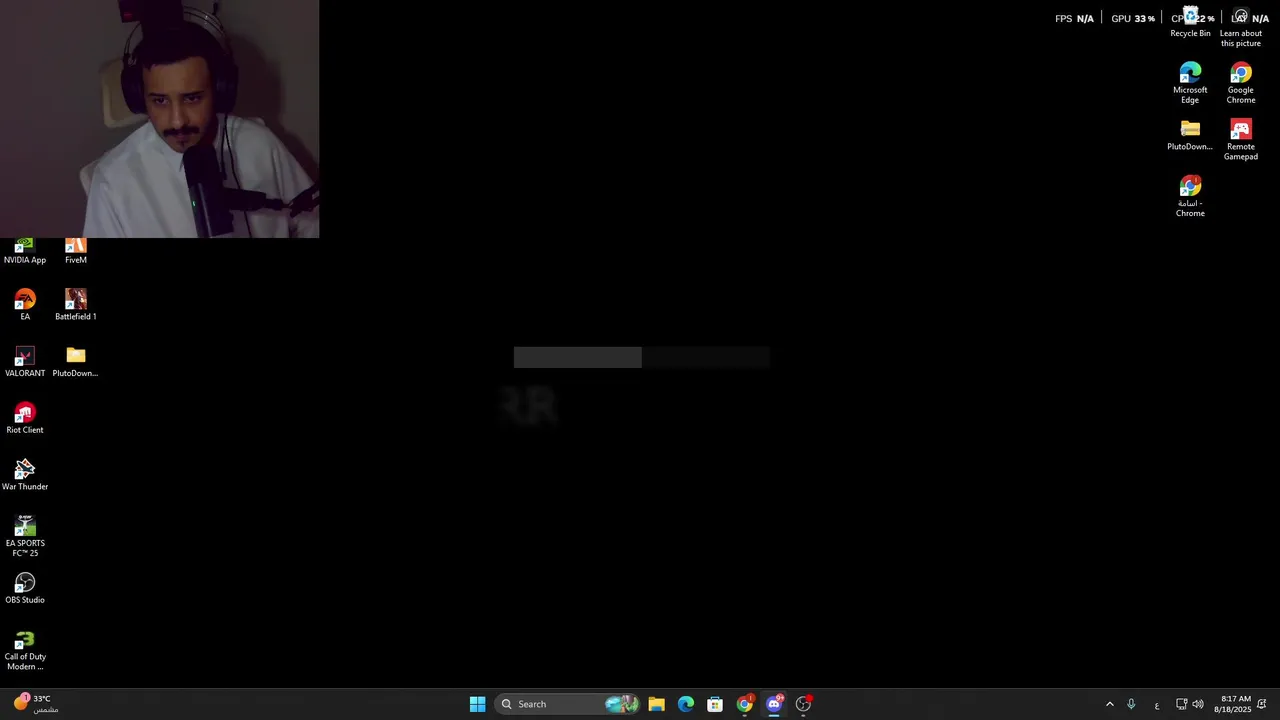1280x720 pixels.
Task: Open File Explorer from the taskbar
Action: pyautogui.click(x=657, y=704)
